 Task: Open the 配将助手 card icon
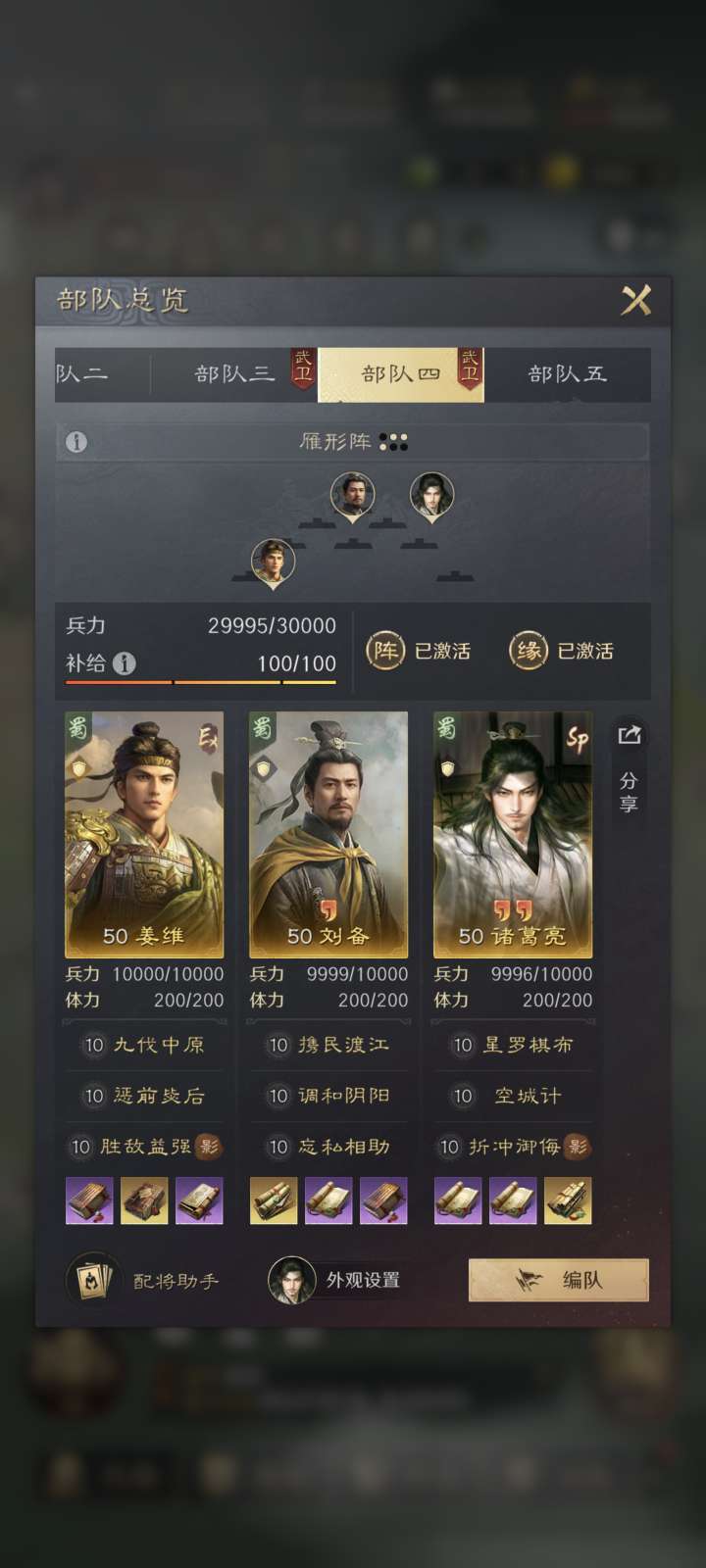point(93,1280)
